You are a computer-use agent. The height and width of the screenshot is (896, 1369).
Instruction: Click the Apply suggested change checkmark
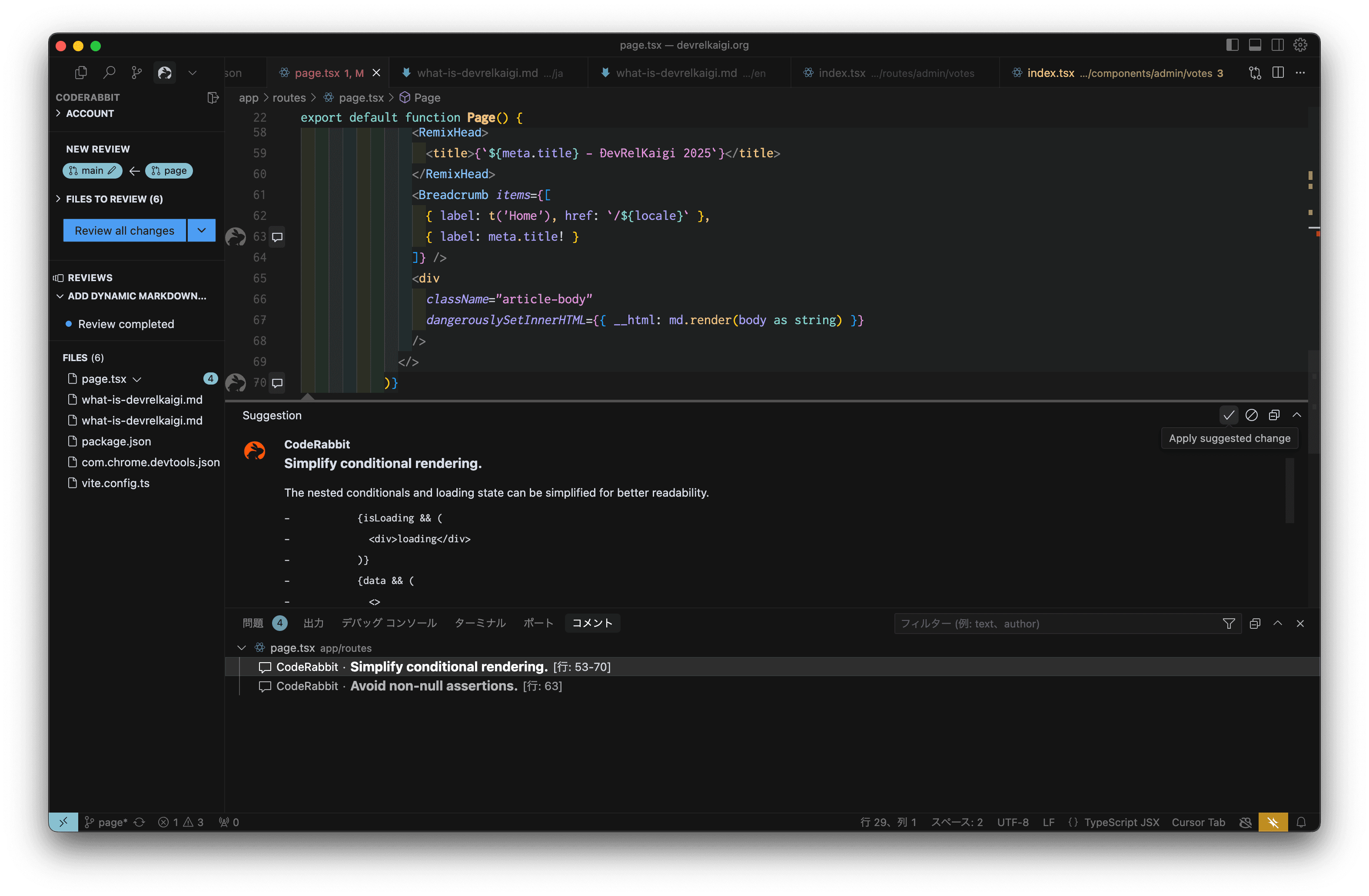click(x=1229, y=415)
